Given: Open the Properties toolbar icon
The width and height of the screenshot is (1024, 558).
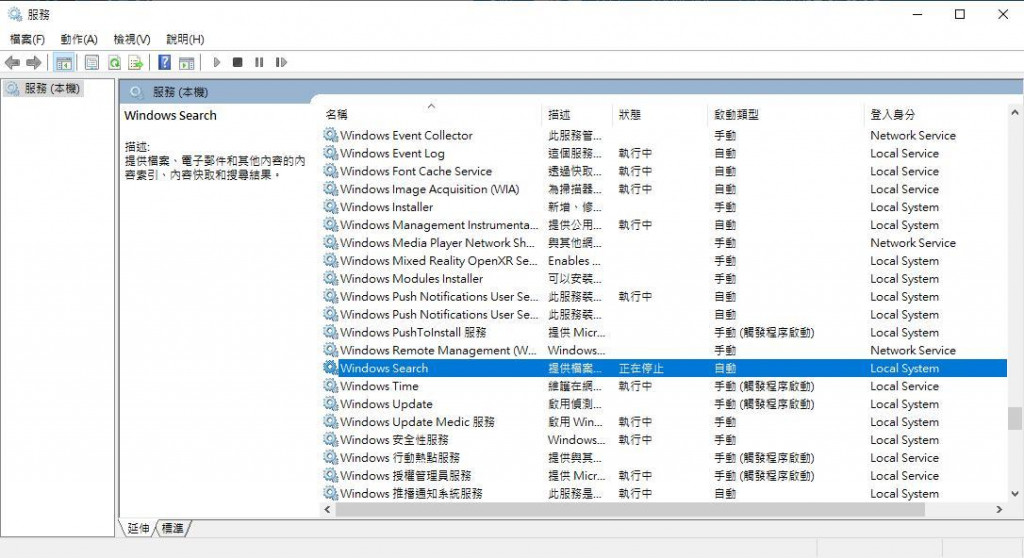Looking at the screenshot, I should tap(92, 63).
